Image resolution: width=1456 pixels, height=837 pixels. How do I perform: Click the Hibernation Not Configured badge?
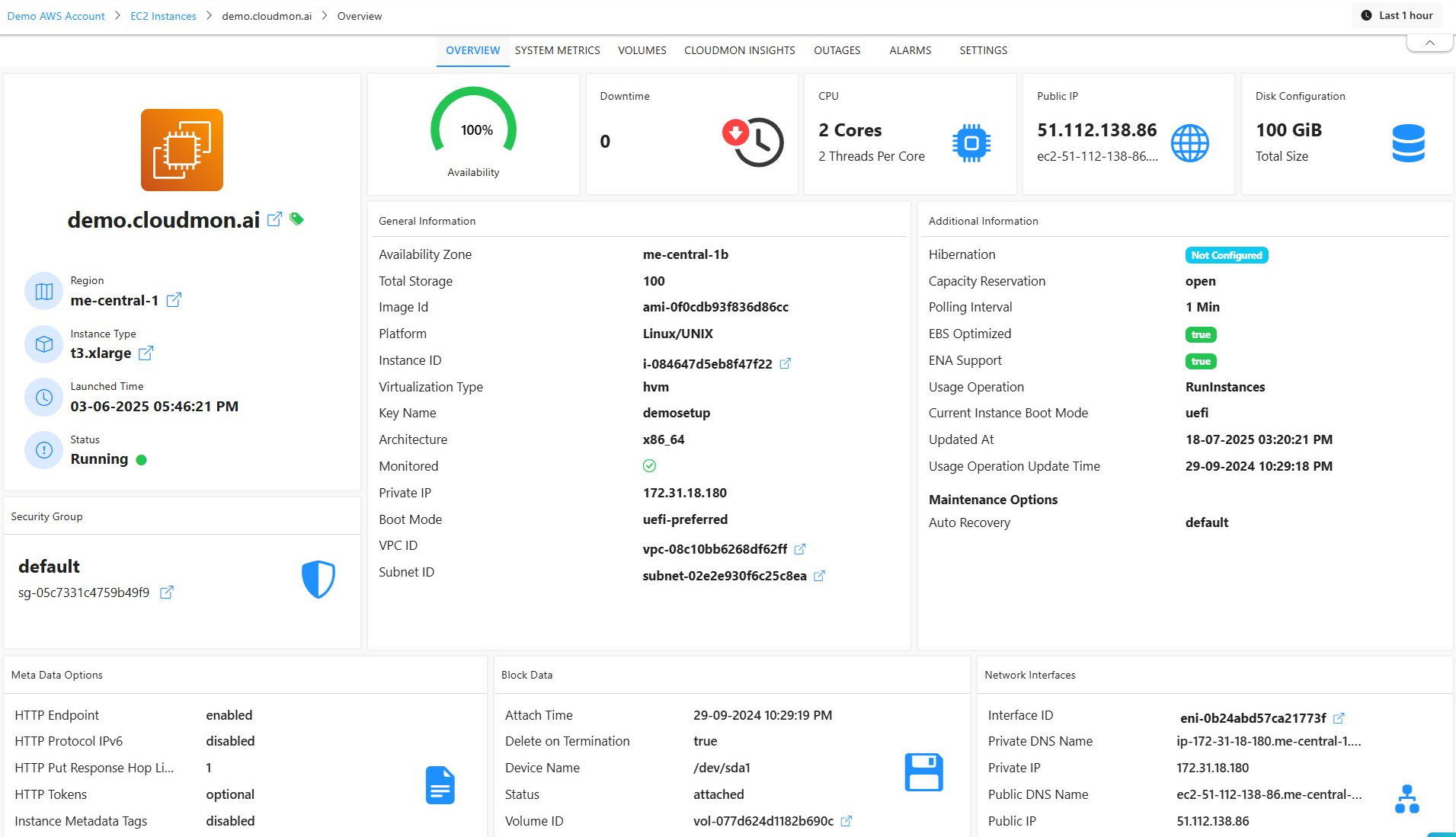point(1226,255)
